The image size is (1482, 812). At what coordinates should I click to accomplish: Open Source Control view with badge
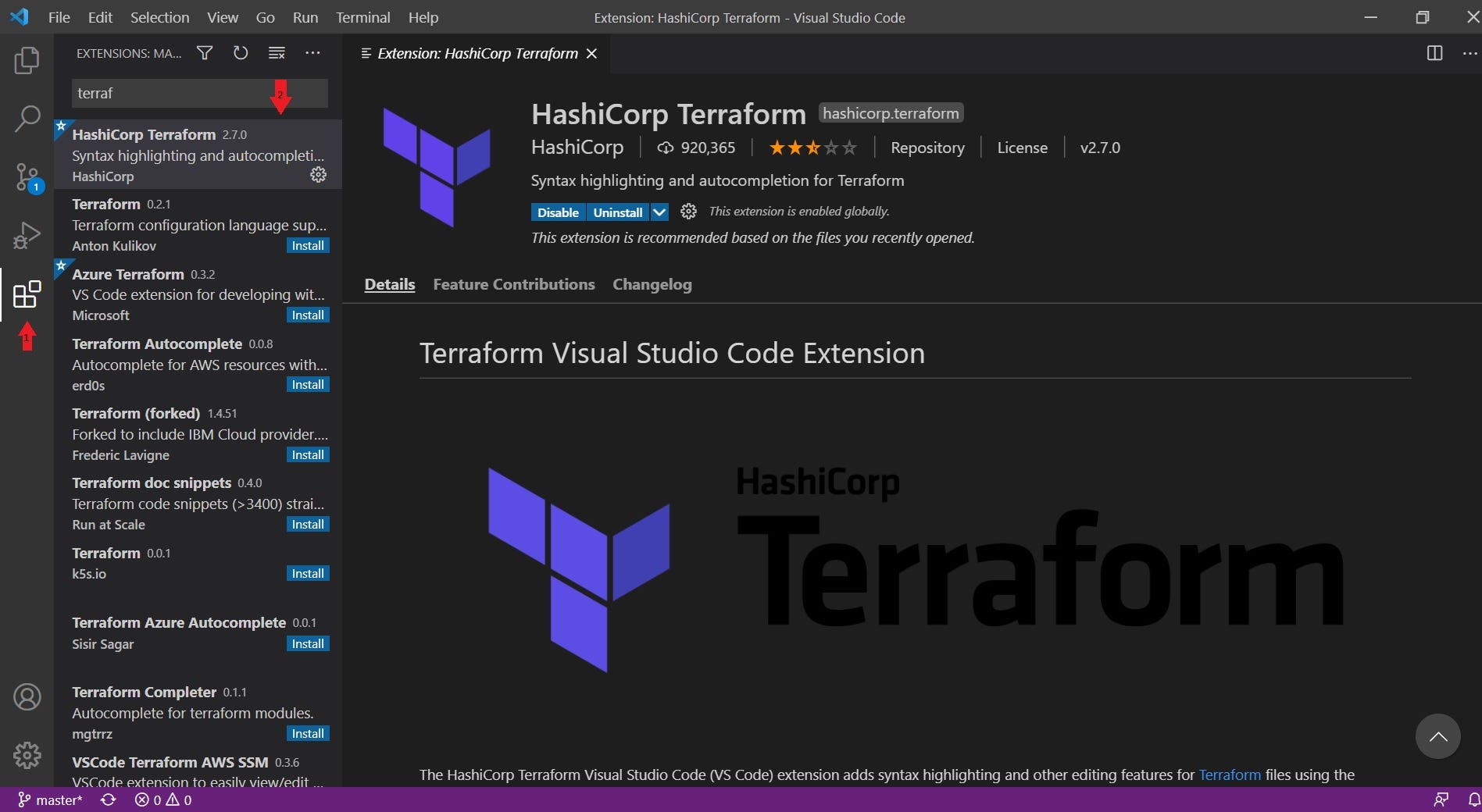pos(28,178)
